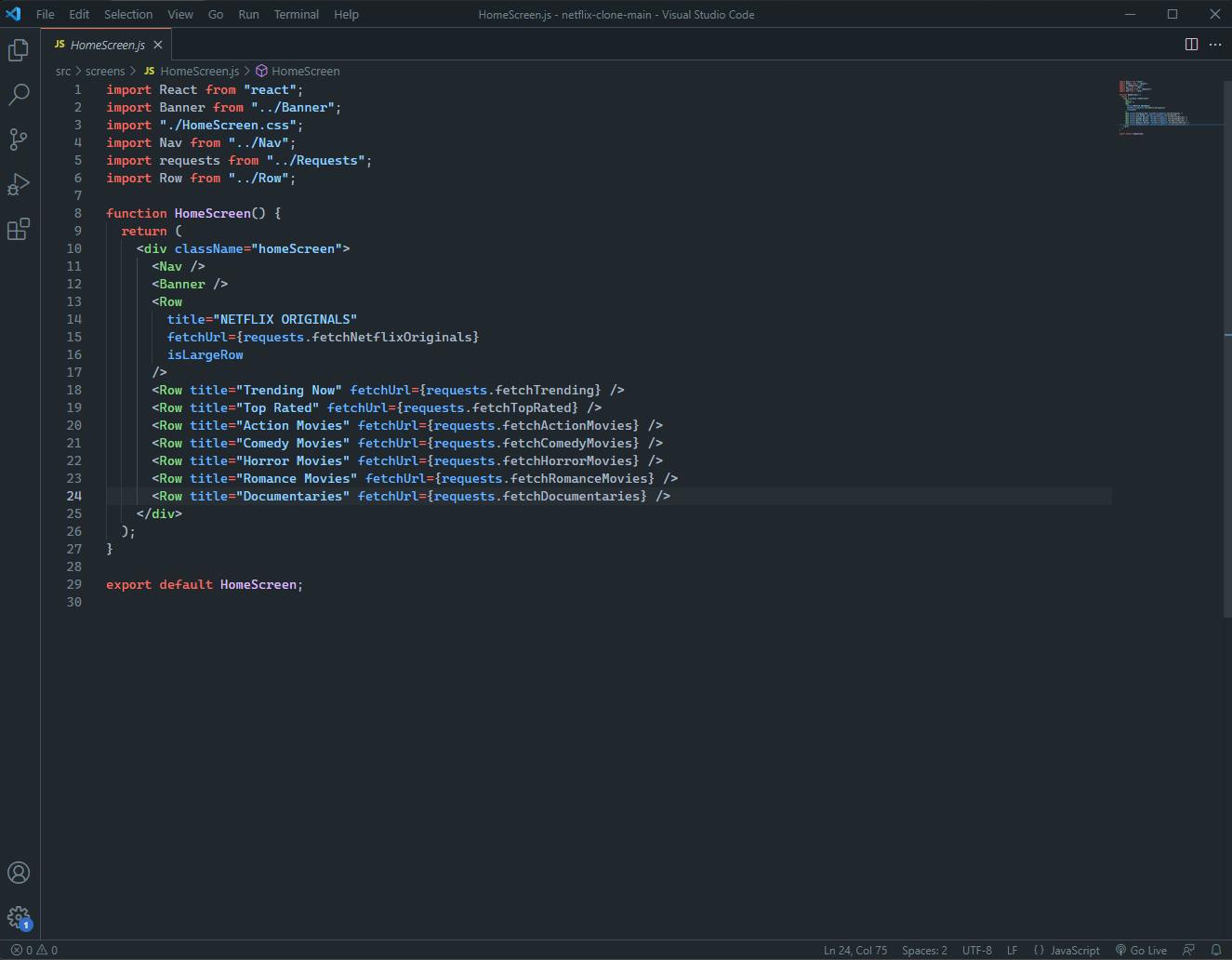
Task: Close the HomeScreen.js tab
Action: 158,45
